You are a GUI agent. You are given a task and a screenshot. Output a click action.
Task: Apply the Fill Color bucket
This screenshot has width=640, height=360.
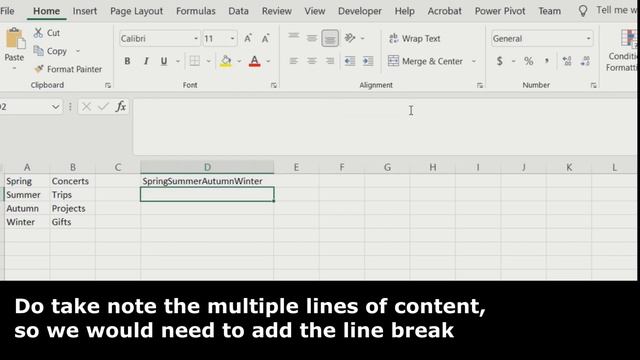[x=226, y=61]
